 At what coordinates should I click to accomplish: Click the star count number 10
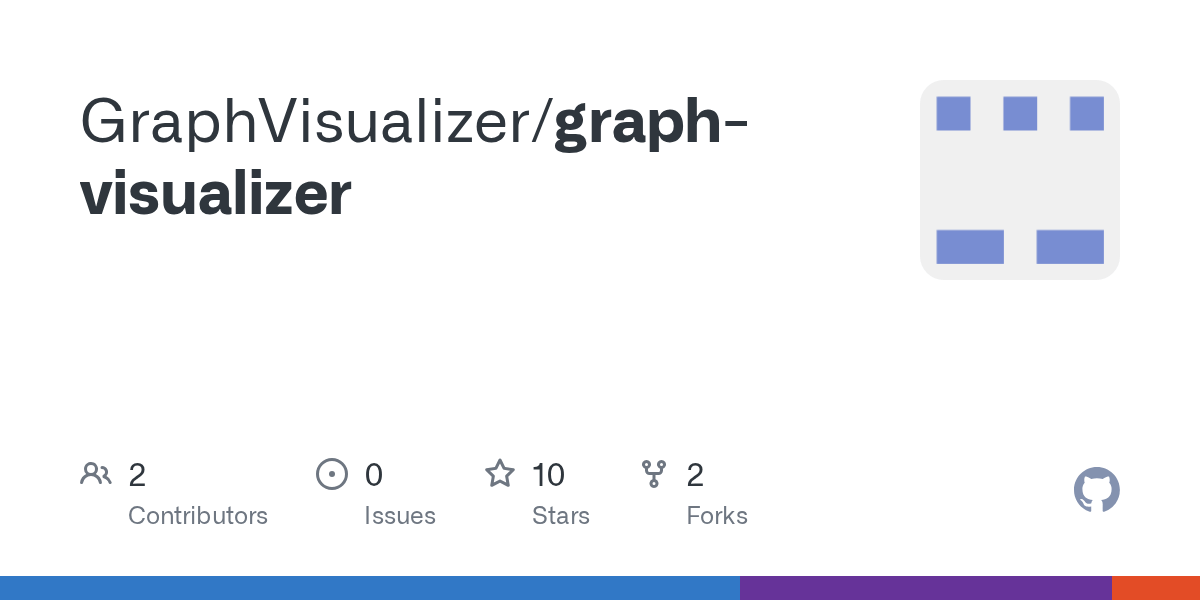[548, 474]
